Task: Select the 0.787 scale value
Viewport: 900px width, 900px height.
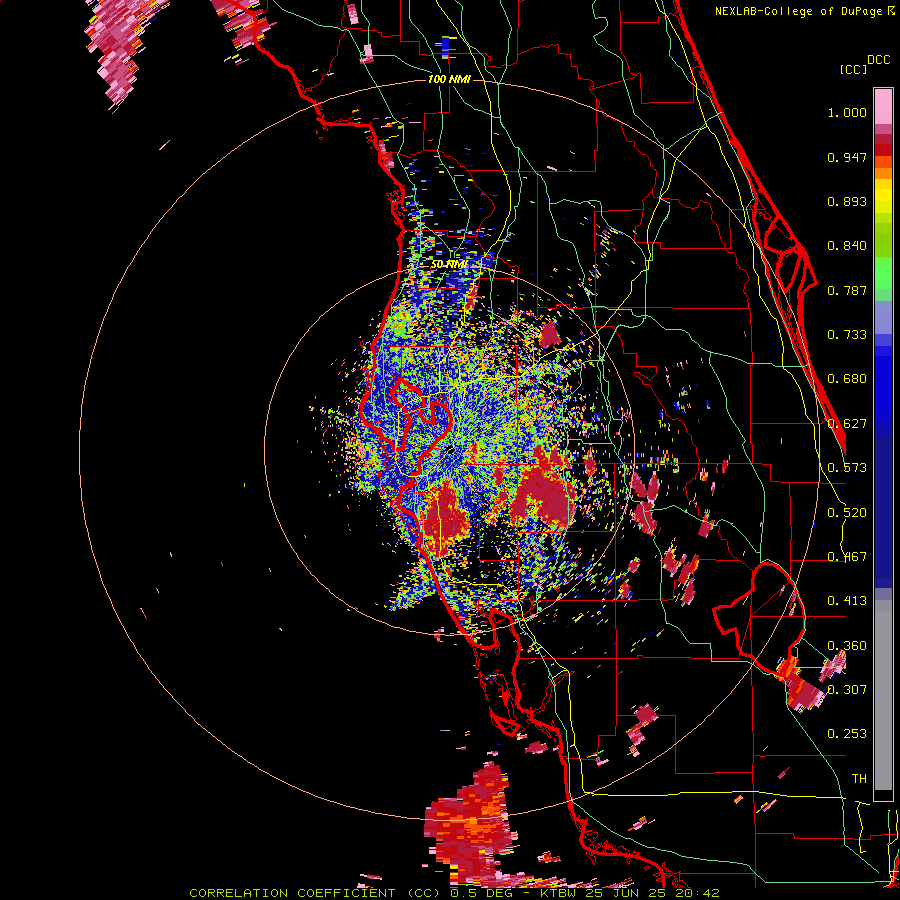Action: tap(847, 290)
